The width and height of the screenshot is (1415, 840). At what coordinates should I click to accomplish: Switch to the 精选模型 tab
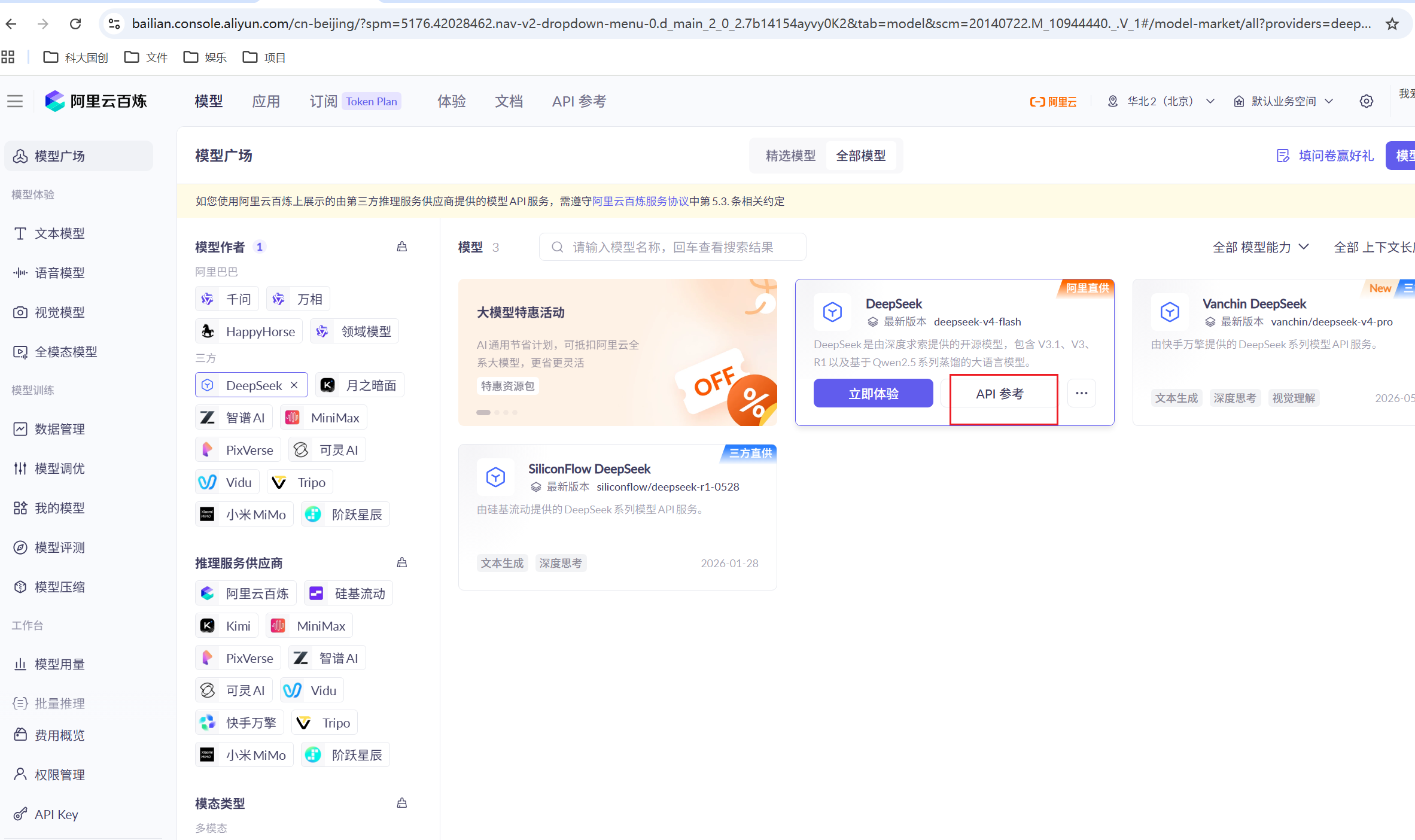[x=790, y=156]
